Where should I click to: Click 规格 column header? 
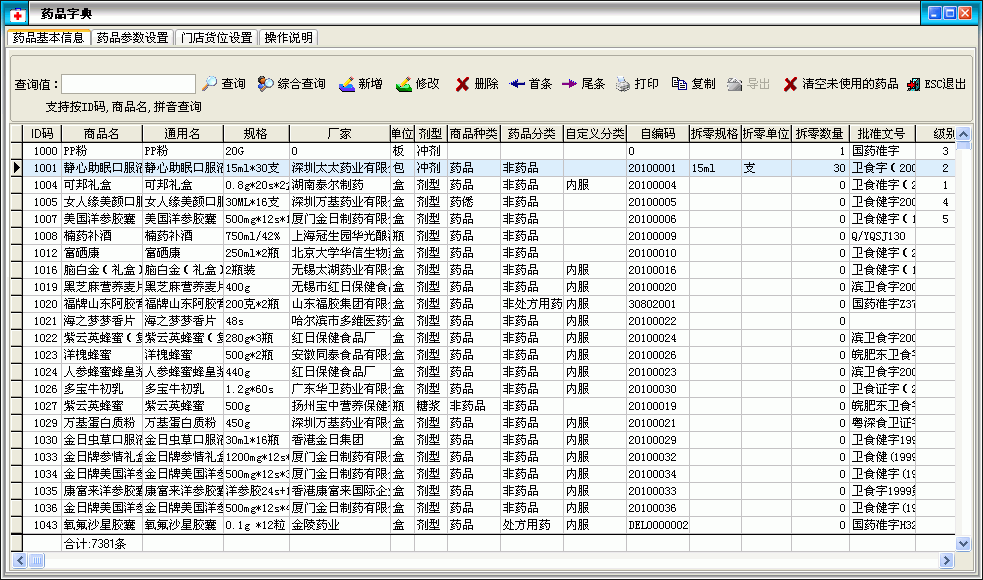tap(256, 134)
